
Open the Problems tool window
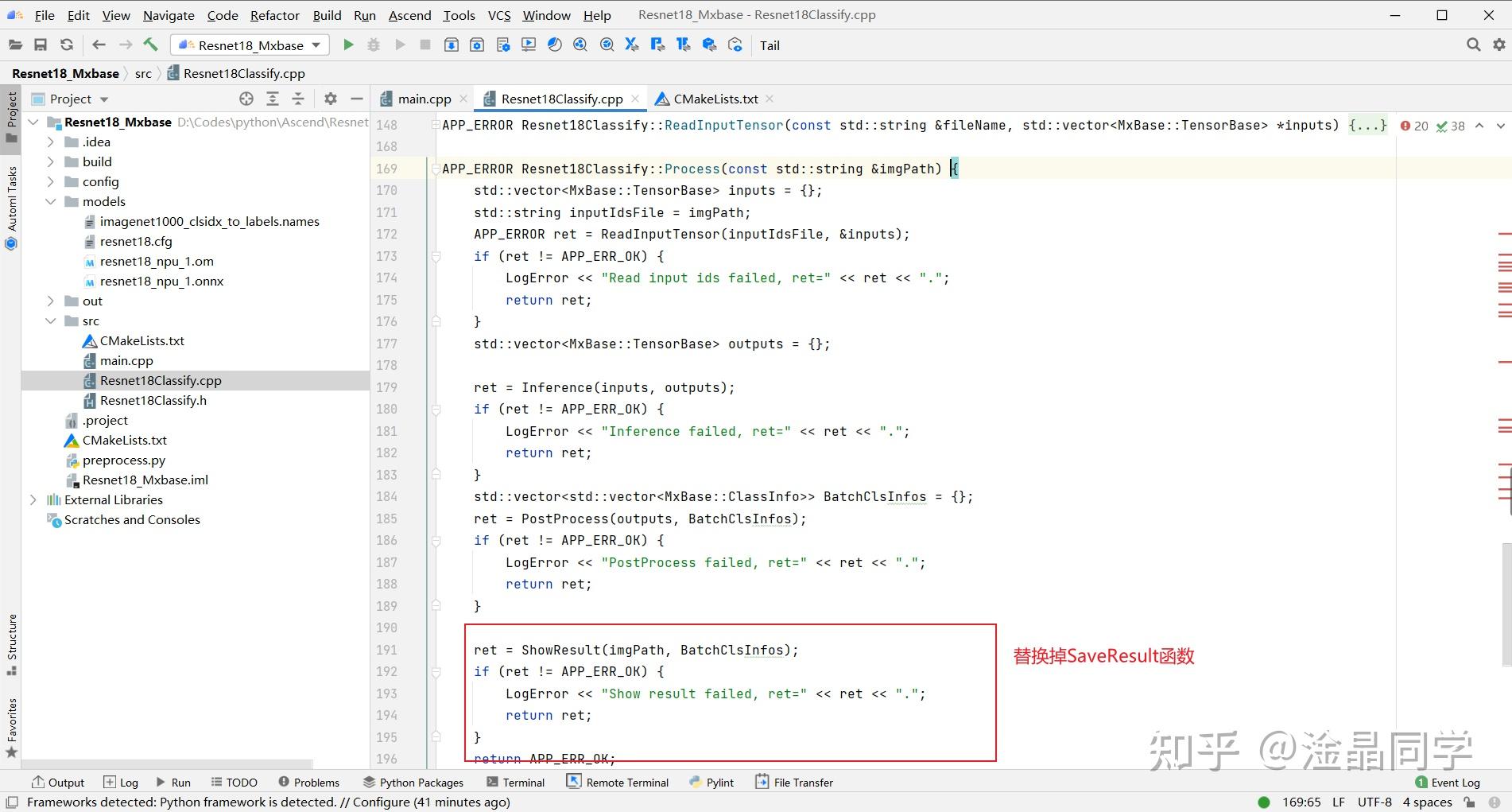click(308, 782)
